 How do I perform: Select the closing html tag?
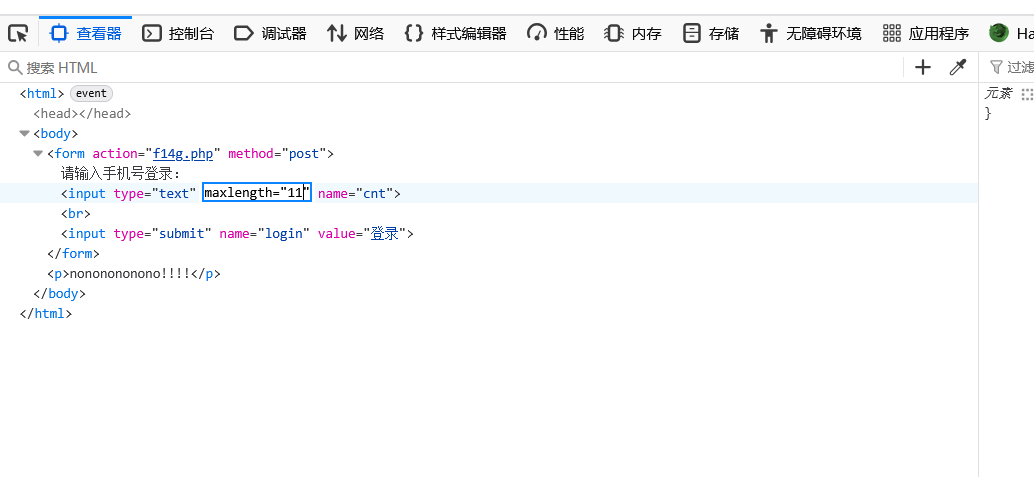tap(46, 313)
